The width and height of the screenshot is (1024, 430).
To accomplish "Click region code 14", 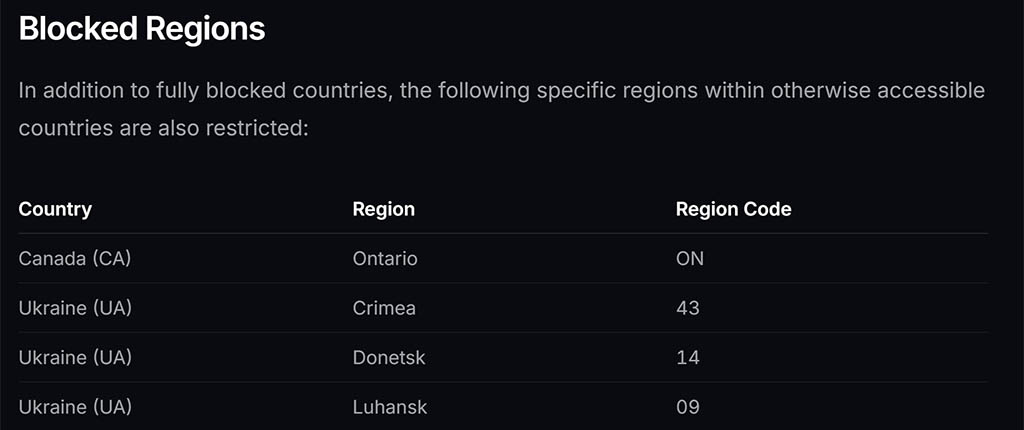I will (688, 357).
